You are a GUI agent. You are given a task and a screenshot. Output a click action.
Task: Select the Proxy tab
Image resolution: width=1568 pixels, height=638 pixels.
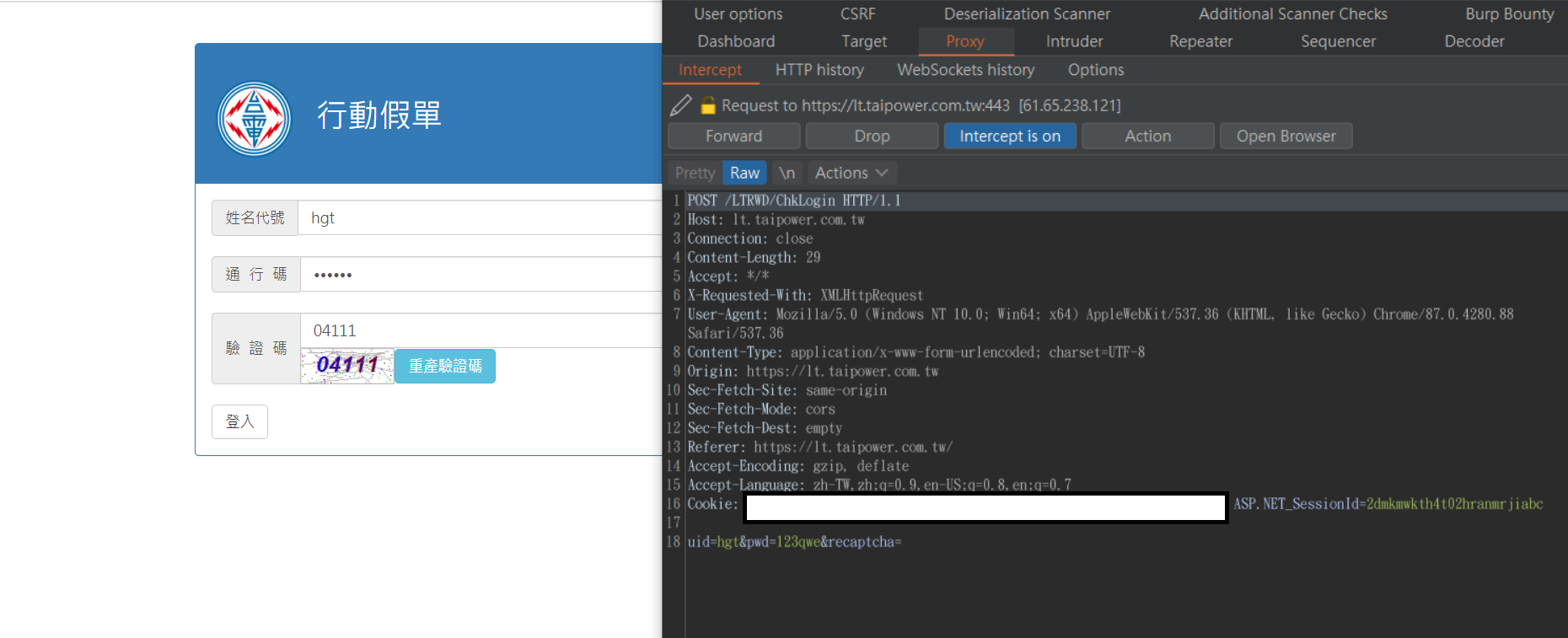point(965,41)
